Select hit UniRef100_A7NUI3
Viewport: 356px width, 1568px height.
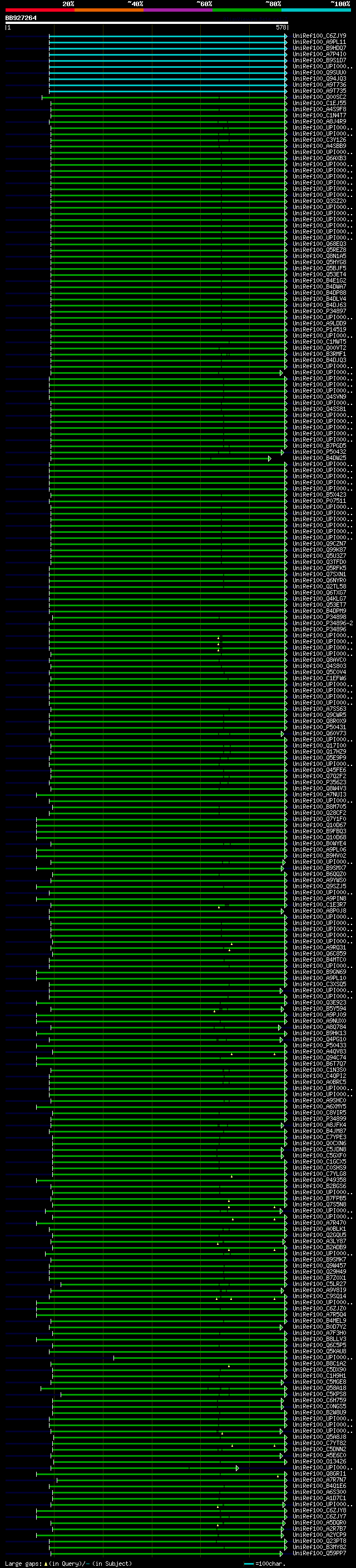[319, 795]
